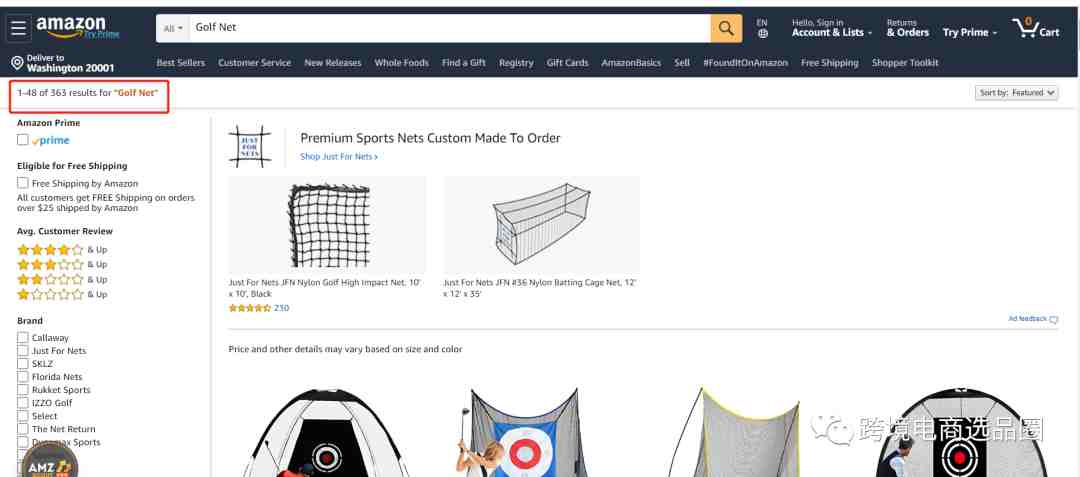This screenshot has height=477, width=1080.
Task: Click the orange search magnifier button
Action: click(726, 28)
